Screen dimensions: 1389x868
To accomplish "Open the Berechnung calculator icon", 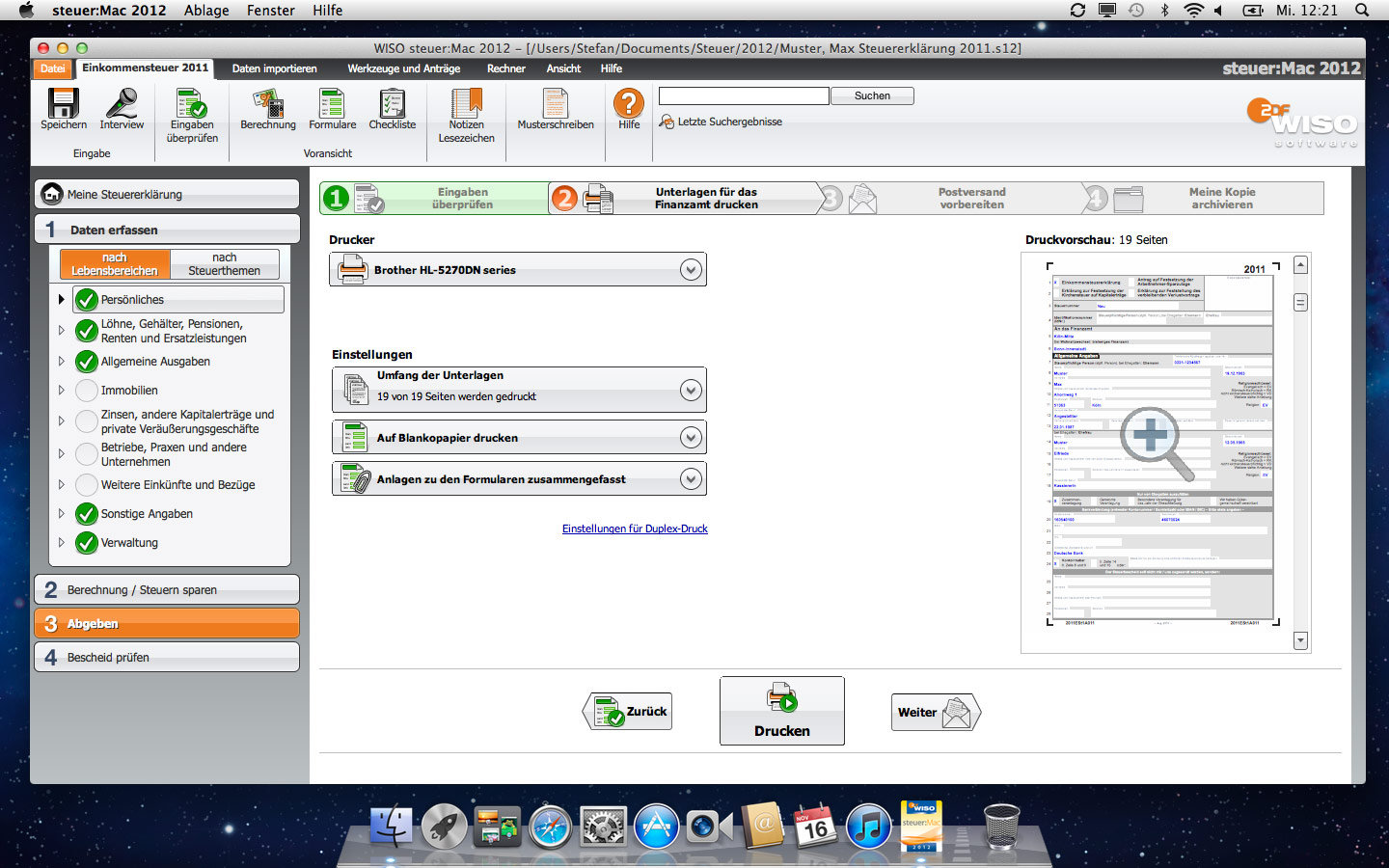I will coord(268,103).
